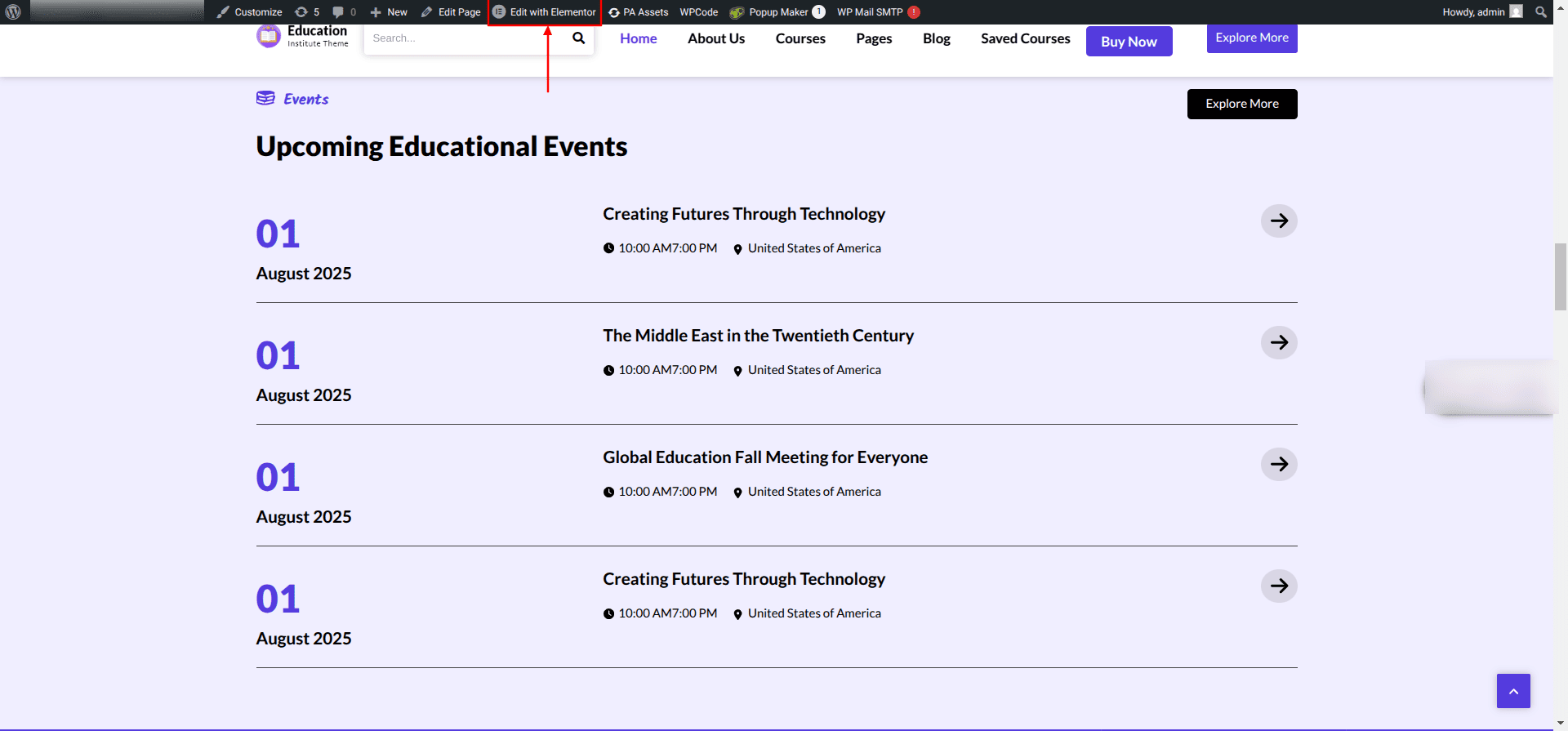Viewport: 1568px width, 731px height.
Task: Open the Blog nav link
Action: click(937, 38)
